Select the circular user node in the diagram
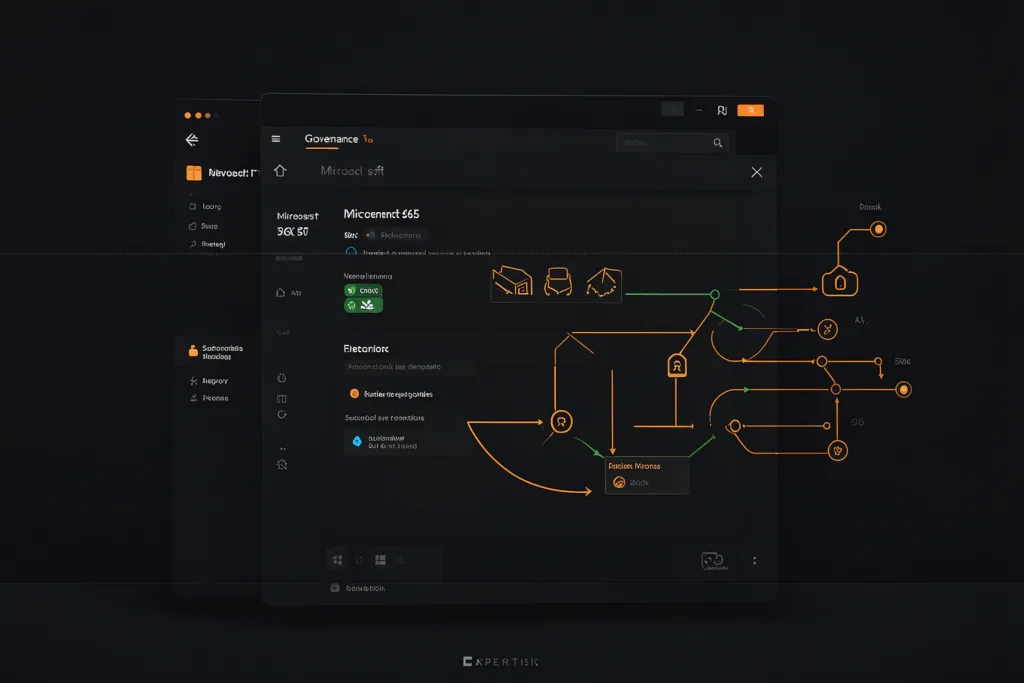1024x683 pixels. (x=561, y=422)
